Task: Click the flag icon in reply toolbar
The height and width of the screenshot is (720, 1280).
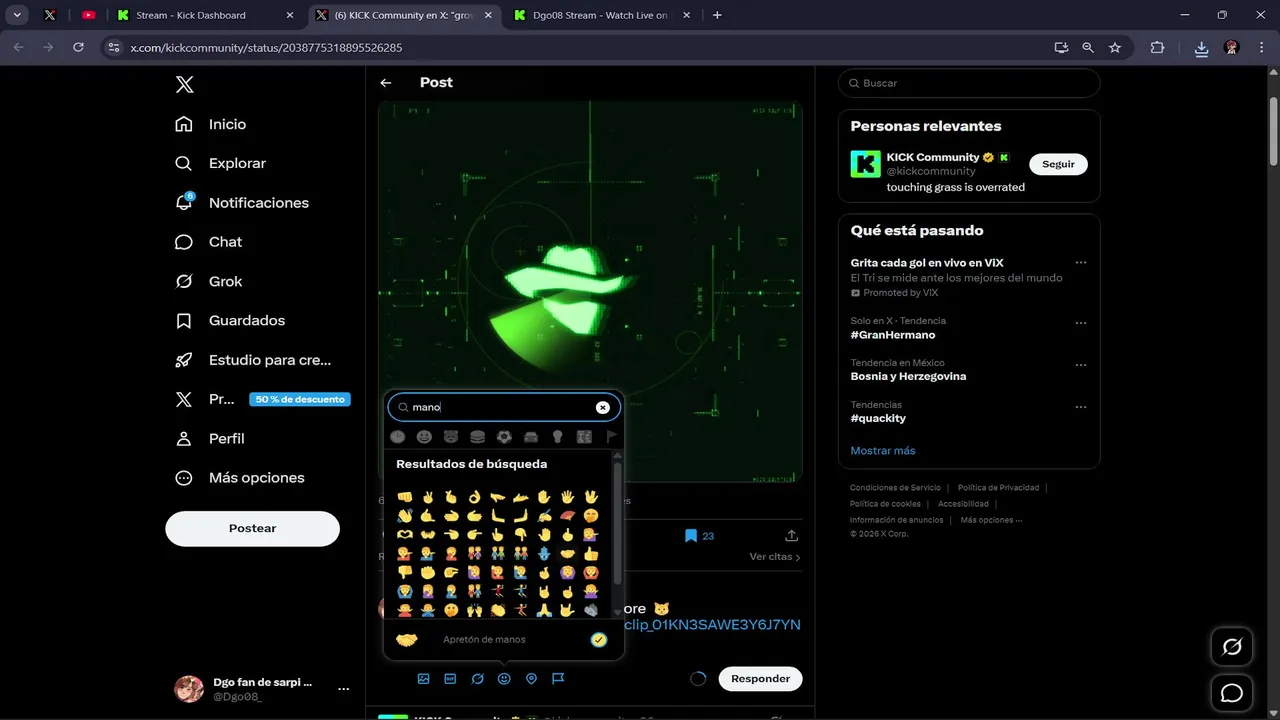Action: pos(558,678)
